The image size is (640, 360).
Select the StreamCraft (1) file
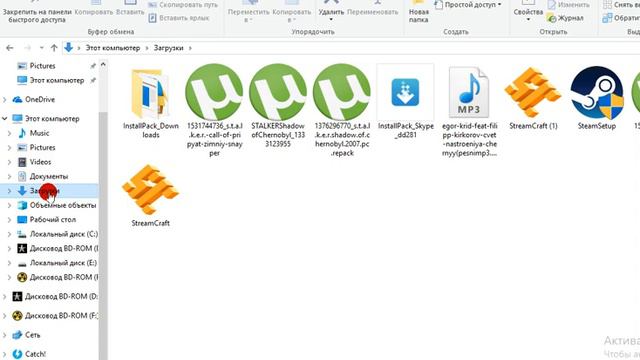tap(533, 98)
